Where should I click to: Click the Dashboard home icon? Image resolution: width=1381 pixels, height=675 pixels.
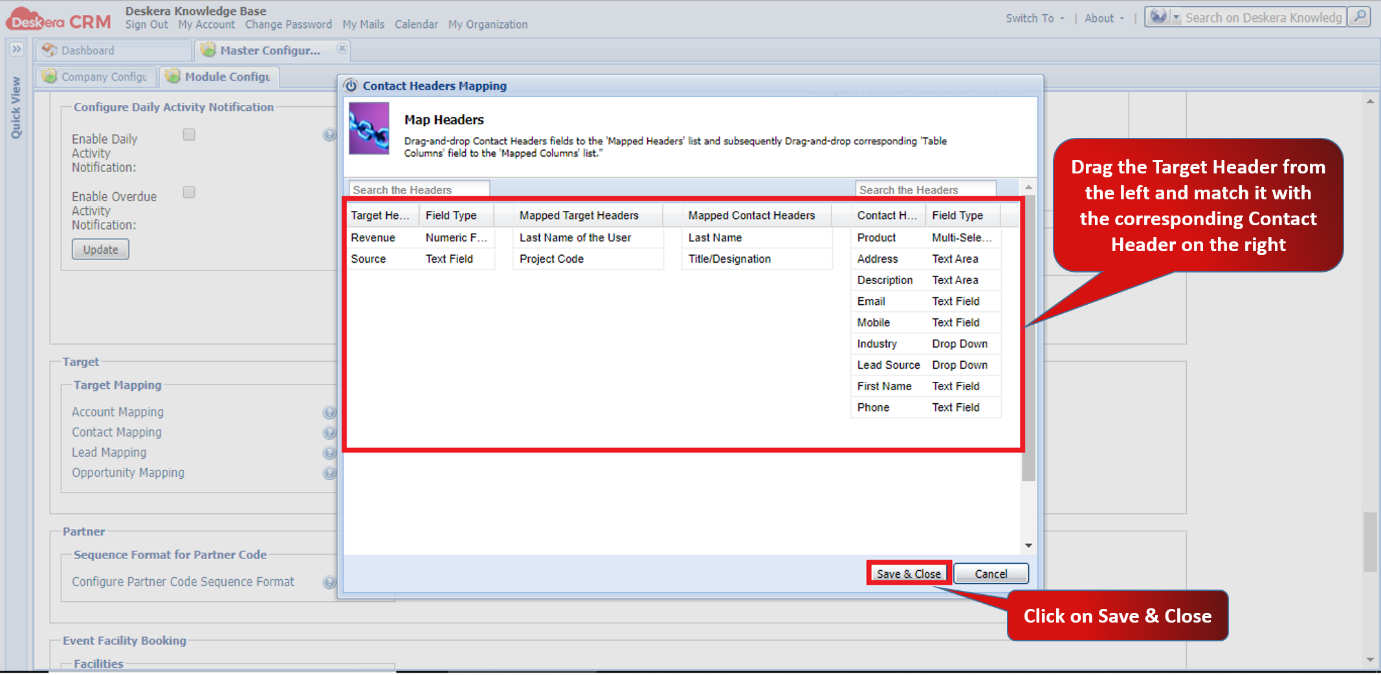[x=51, y=49]
